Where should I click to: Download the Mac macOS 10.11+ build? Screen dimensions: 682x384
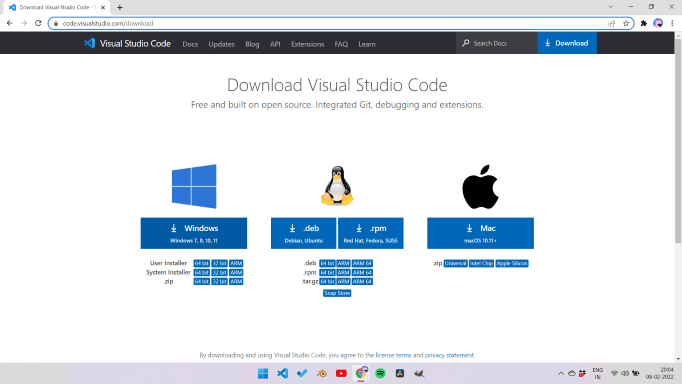(x=480, y=233)
